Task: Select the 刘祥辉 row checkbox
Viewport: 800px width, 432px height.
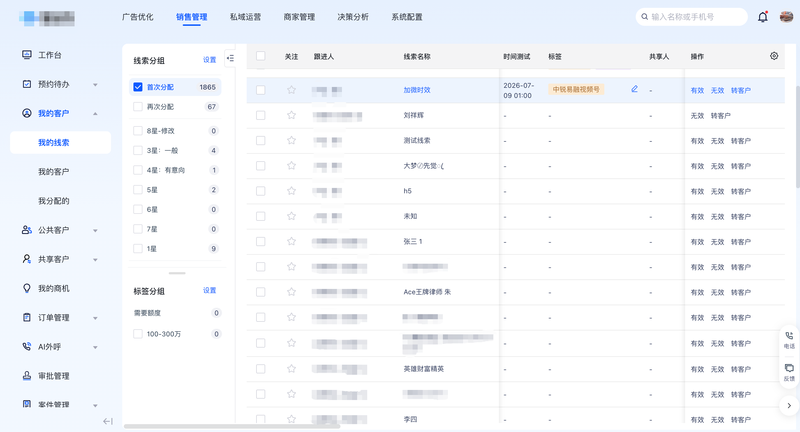Action: coord(260,115)
